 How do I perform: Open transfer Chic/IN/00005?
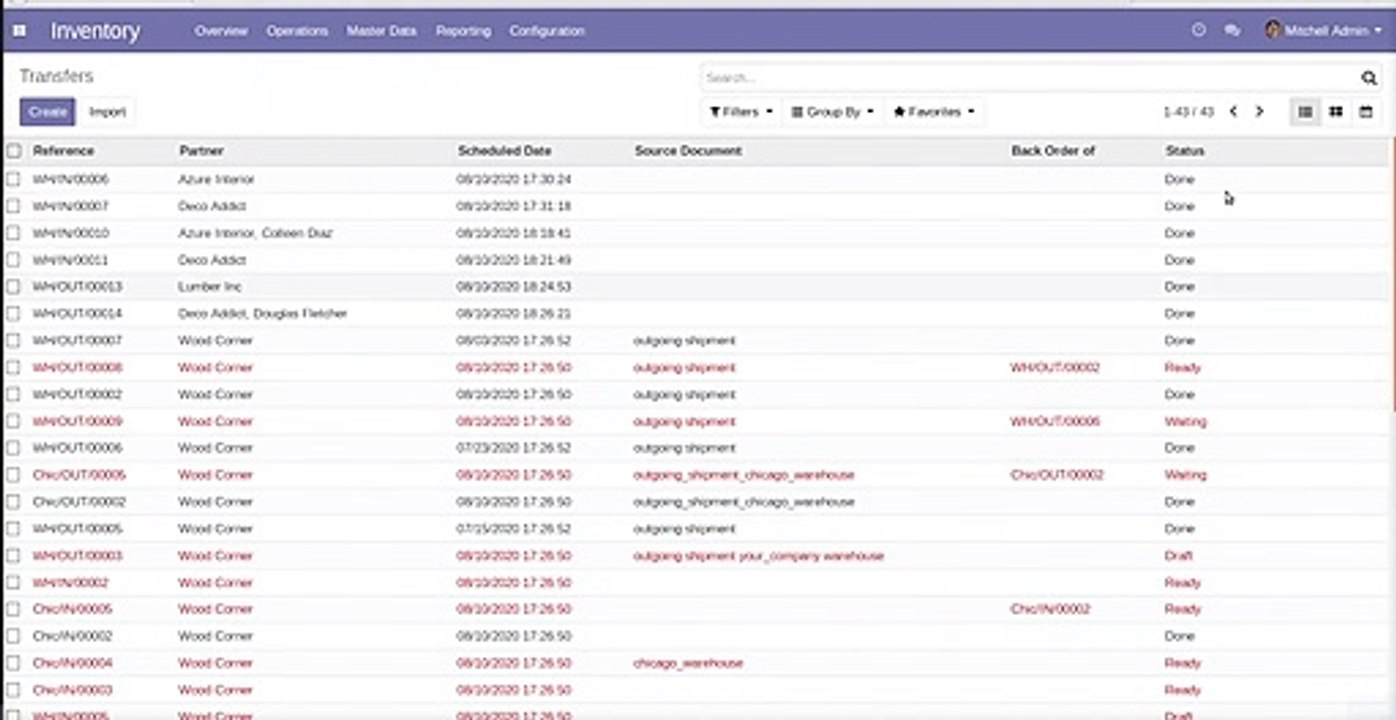point(73,609)
